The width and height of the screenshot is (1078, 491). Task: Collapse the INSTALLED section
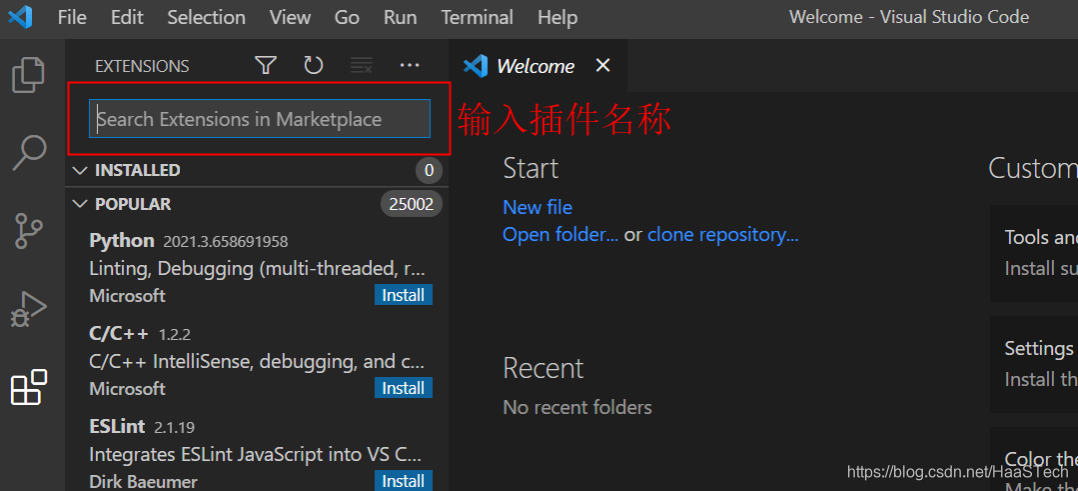tap(80, 170)
